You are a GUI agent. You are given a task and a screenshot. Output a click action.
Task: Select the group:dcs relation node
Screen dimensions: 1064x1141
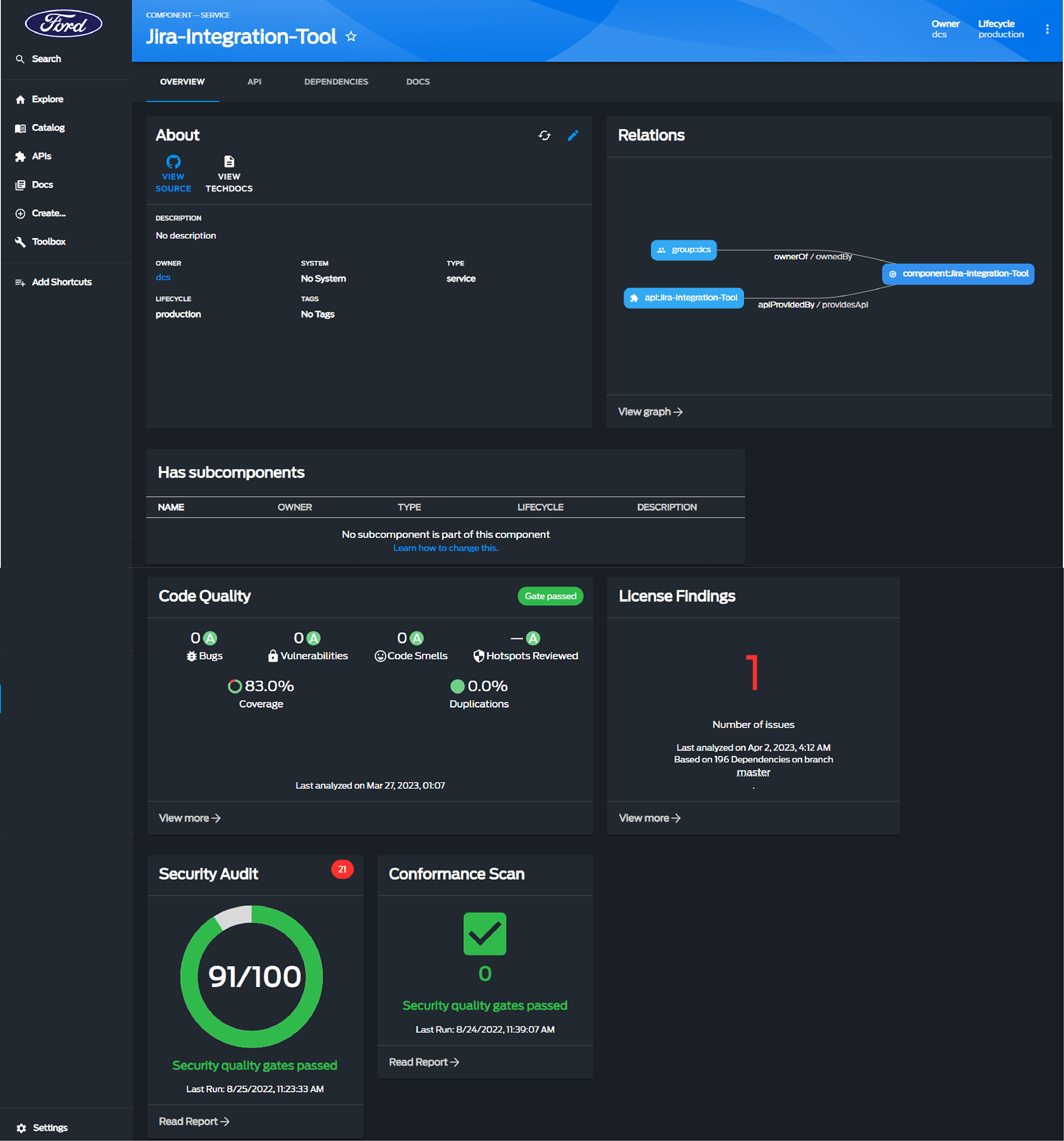coord(683,250)
